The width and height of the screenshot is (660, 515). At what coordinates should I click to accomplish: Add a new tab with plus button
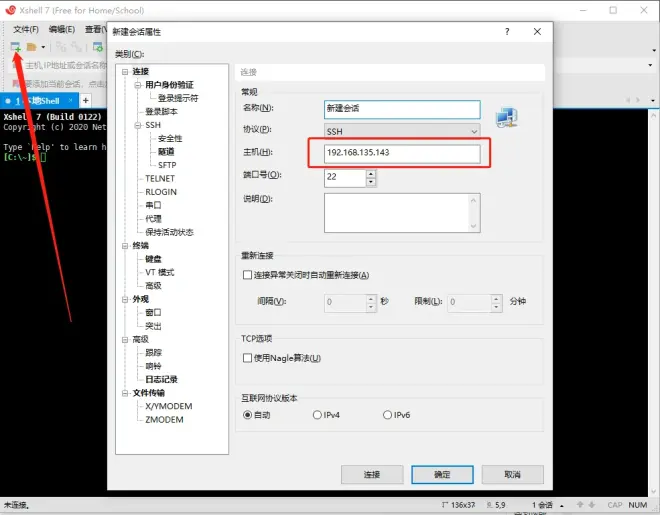[x=85, y=101]
